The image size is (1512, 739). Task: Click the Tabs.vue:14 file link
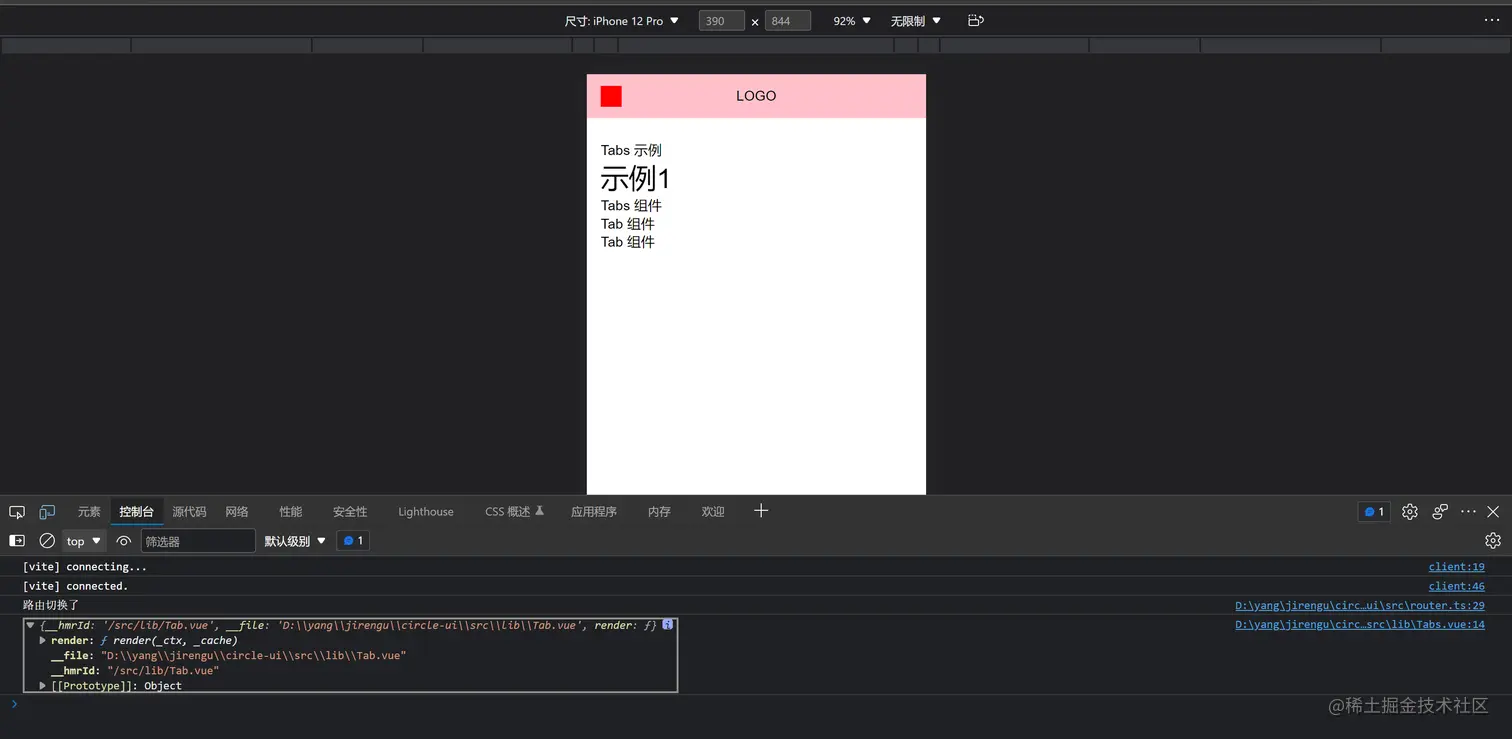[x=1360, y=624]
